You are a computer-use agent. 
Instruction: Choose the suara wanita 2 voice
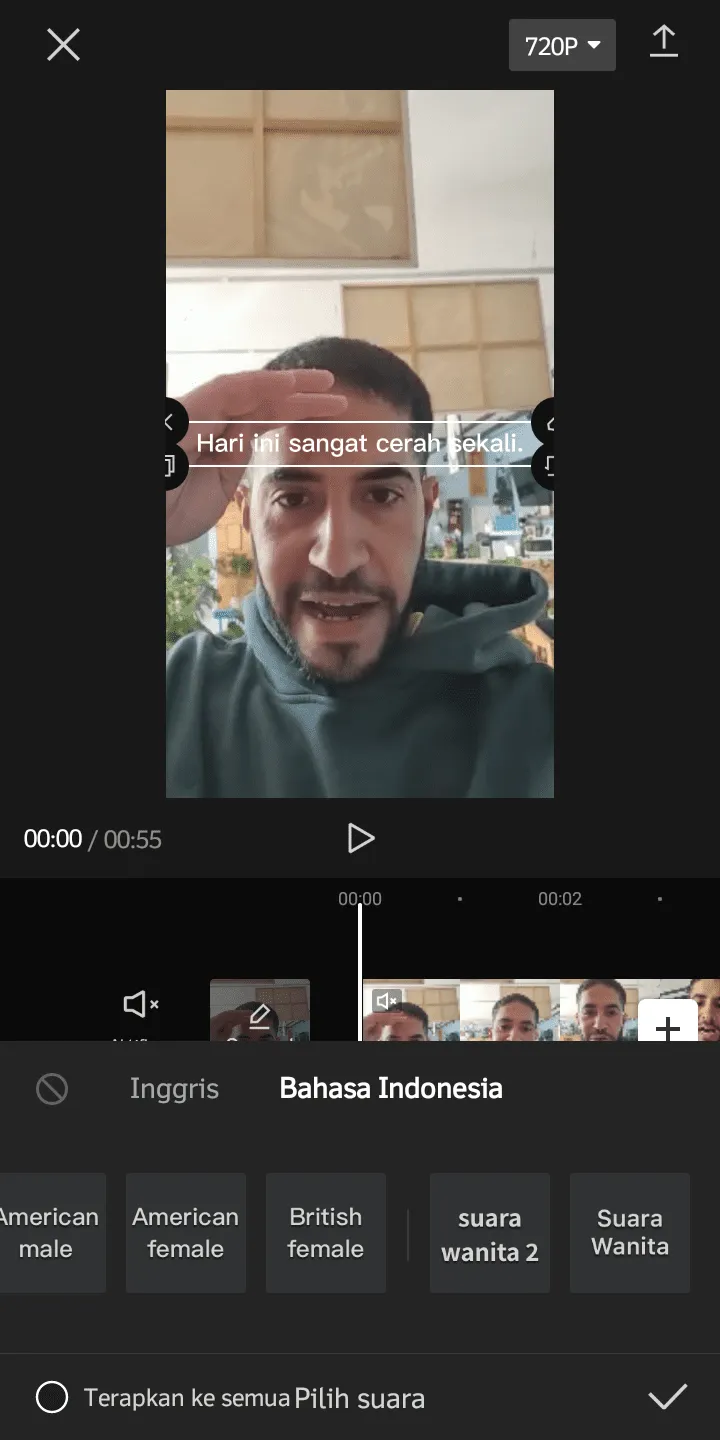coord(490,1233)
